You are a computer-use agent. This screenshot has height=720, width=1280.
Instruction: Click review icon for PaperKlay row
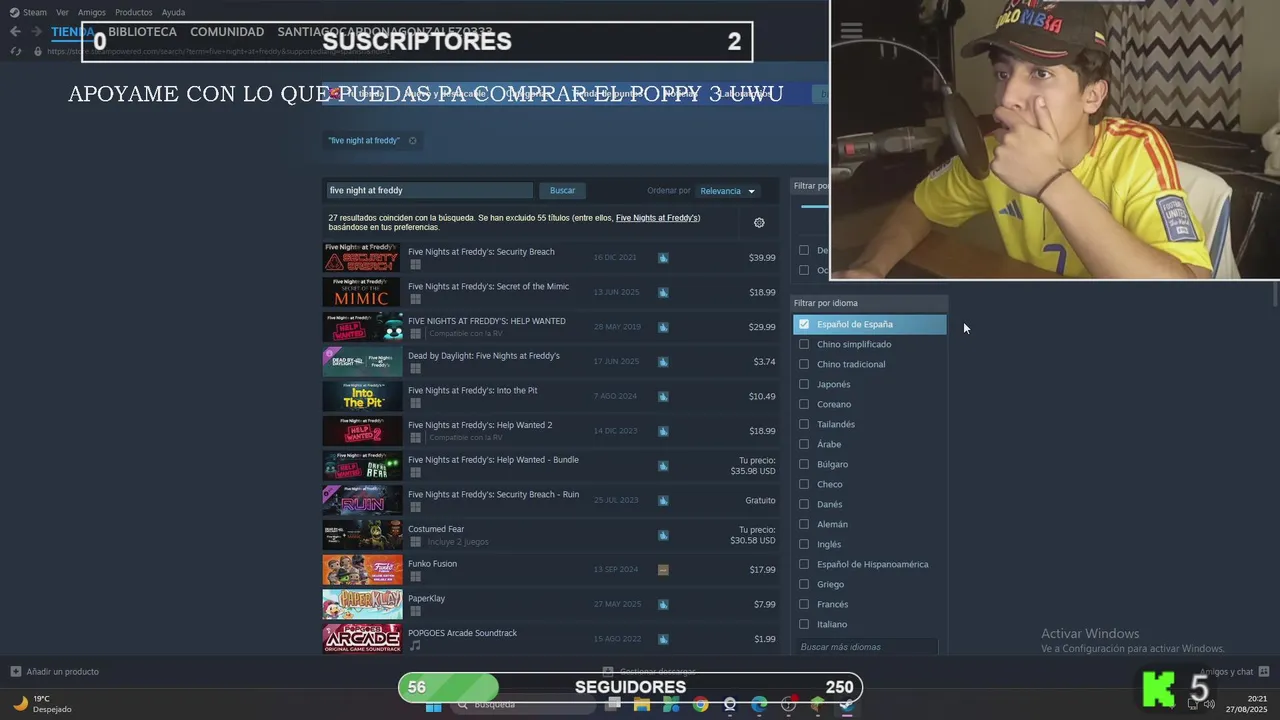pos(663,604)
